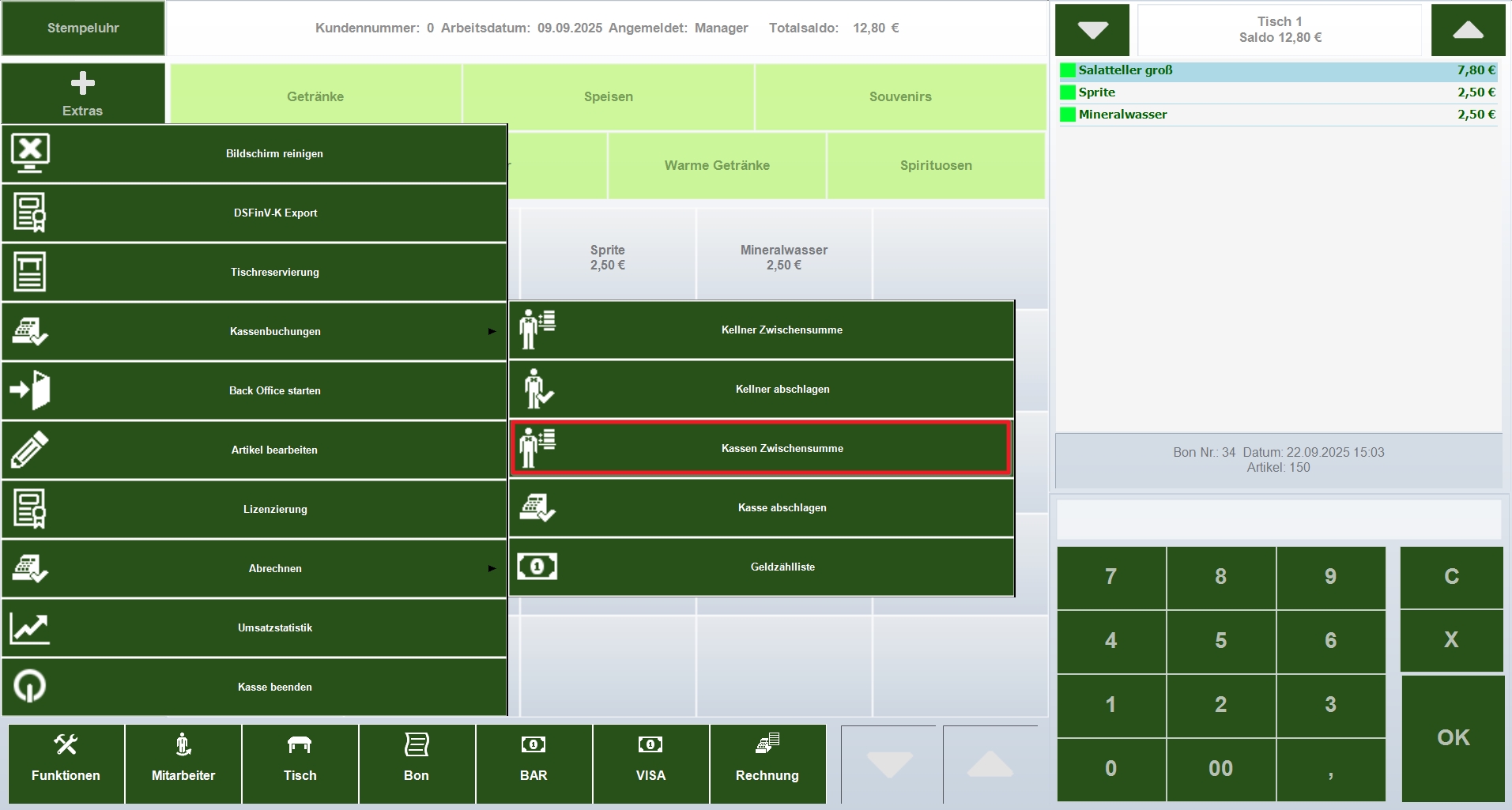
Task: Click the Kasse abschlagen register icon
Action: pos(537,507)
